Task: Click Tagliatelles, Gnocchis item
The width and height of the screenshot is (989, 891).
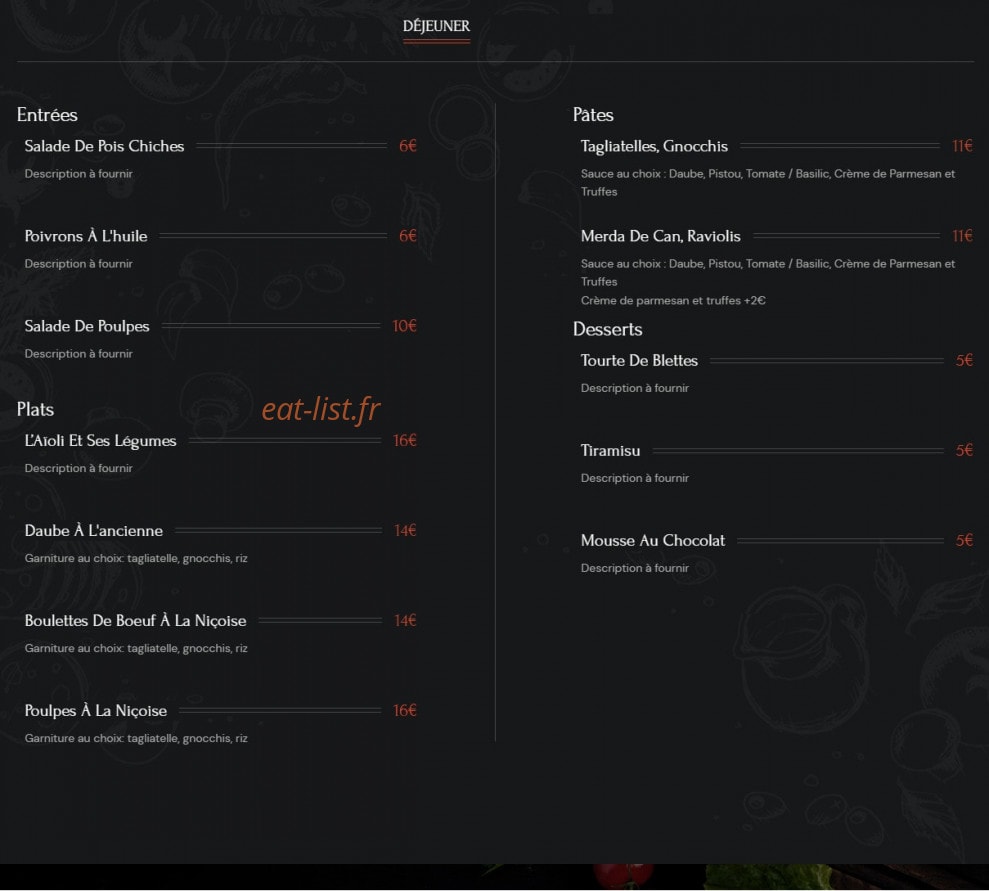Action: point(654,146)
